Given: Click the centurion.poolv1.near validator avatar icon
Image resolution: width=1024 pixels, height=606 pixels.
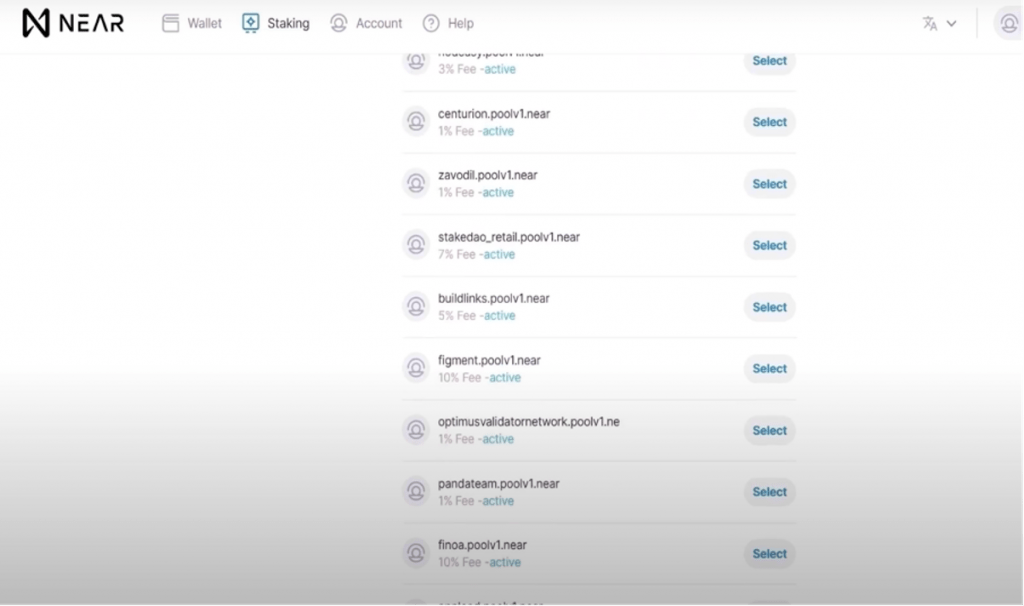Looking at the screenshot, I should coord(416,122).
